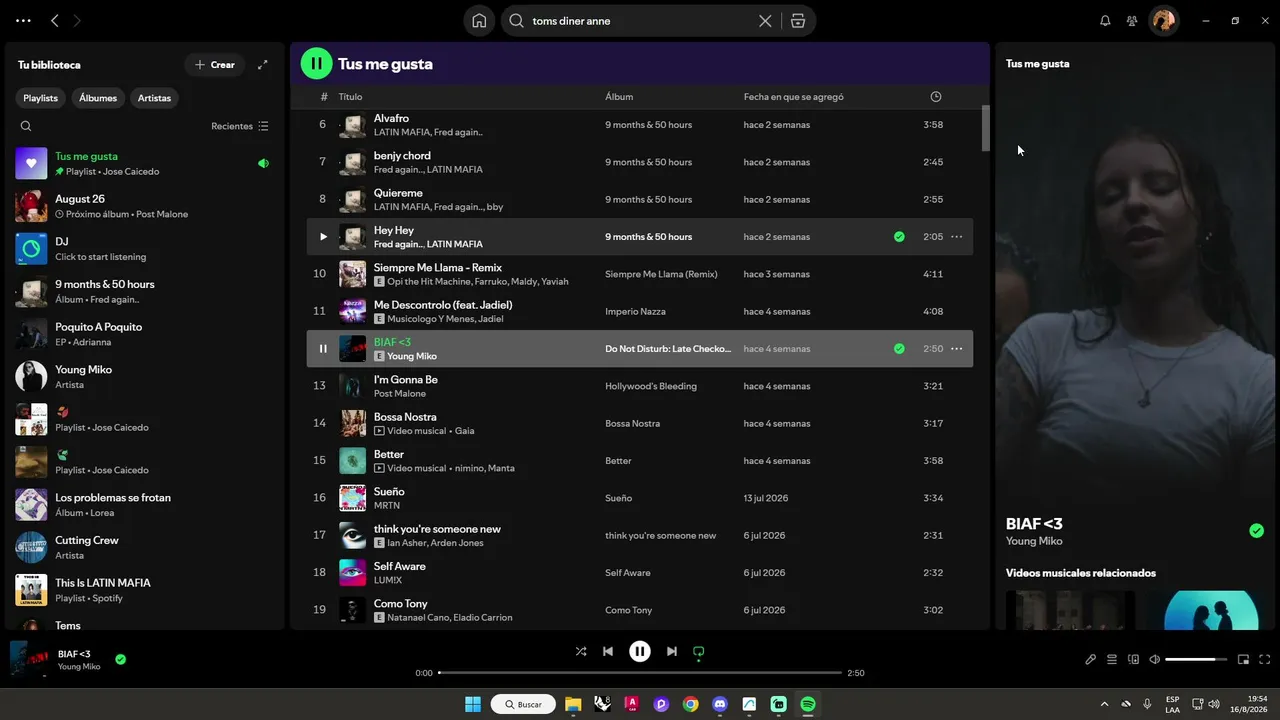
Task: Sort by the Álbum column header
Action: [x=619, y=97]
